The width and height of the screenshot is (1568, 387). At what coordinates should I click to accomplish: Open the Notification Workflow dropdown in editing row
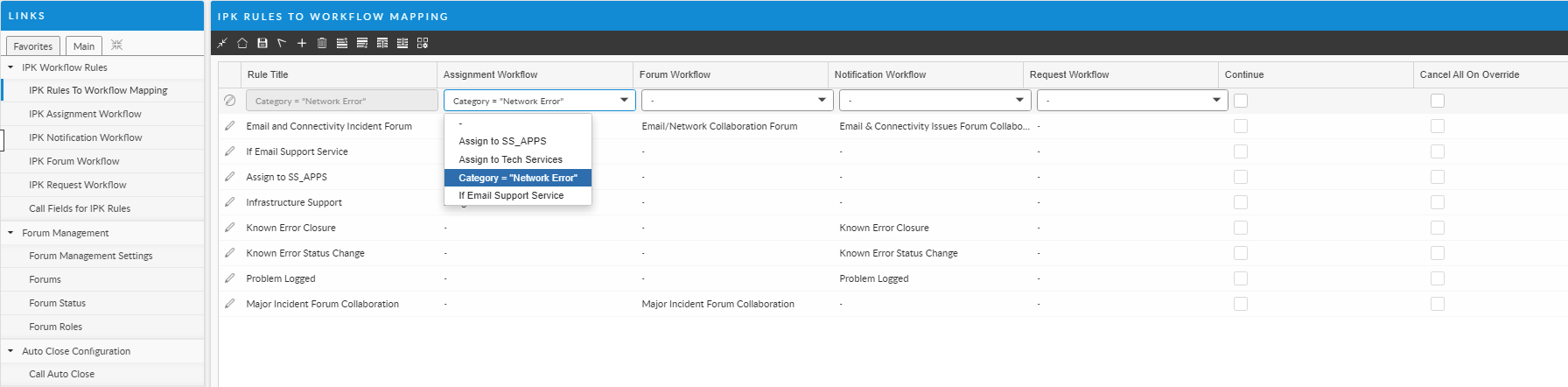pos(934,101)
